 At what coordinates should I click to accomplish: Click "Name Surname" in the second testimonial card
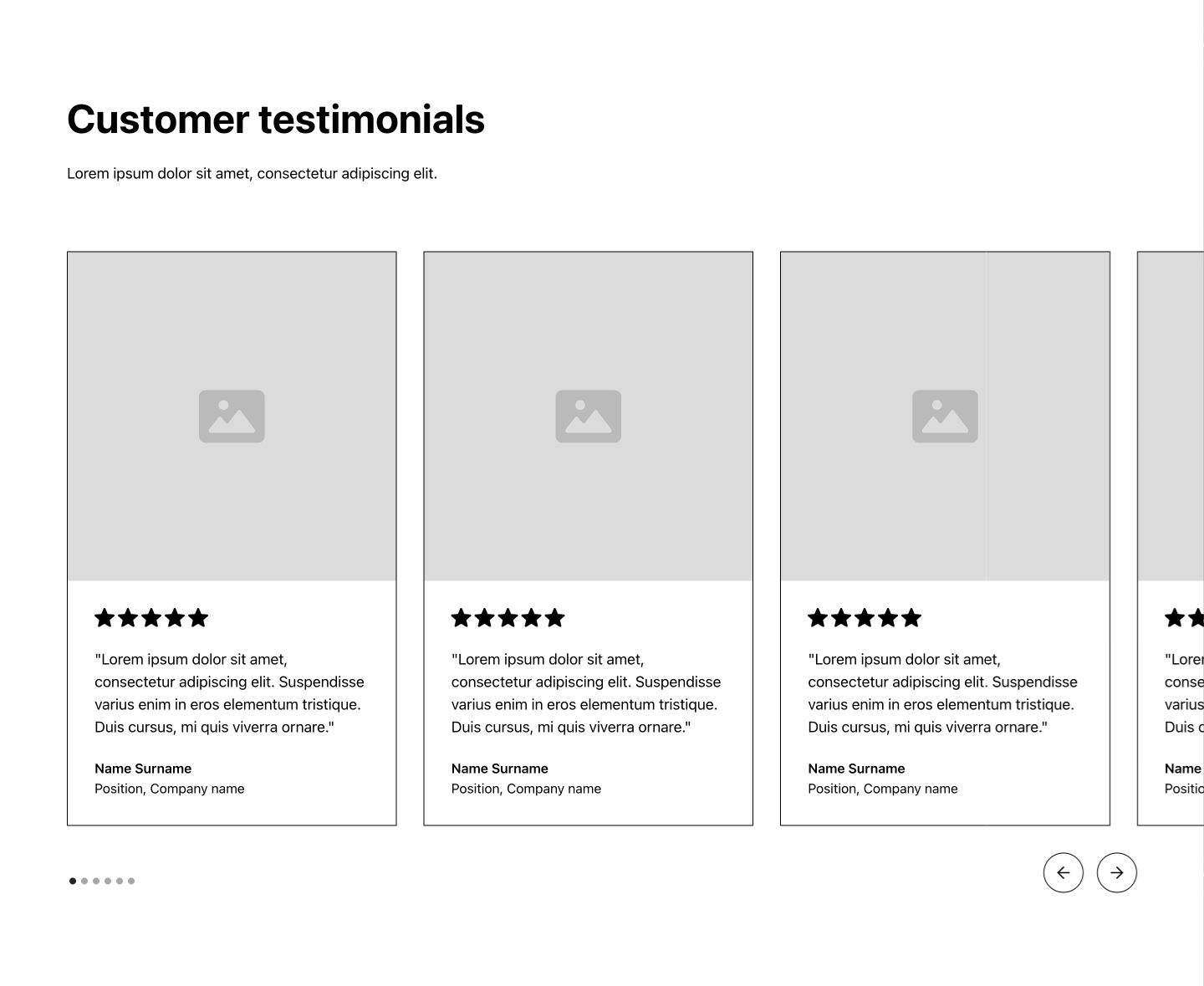pyautogui.click(x=500, y=769)
